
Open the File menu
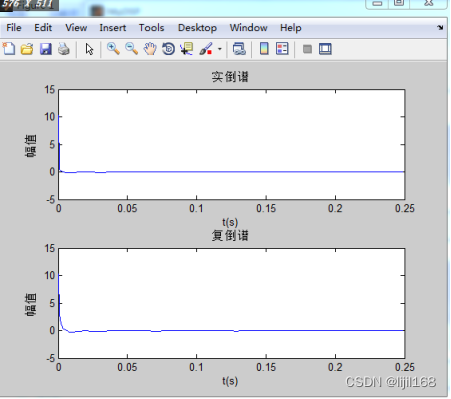[14, 28]
